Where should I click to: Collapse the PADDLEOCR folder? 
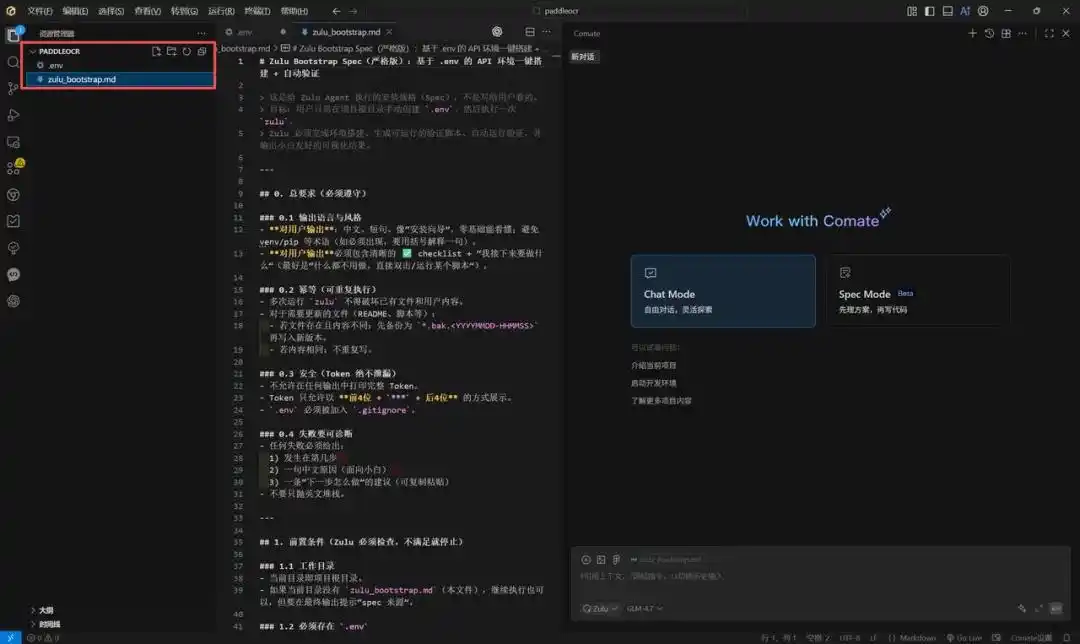[x=32, y=52]
